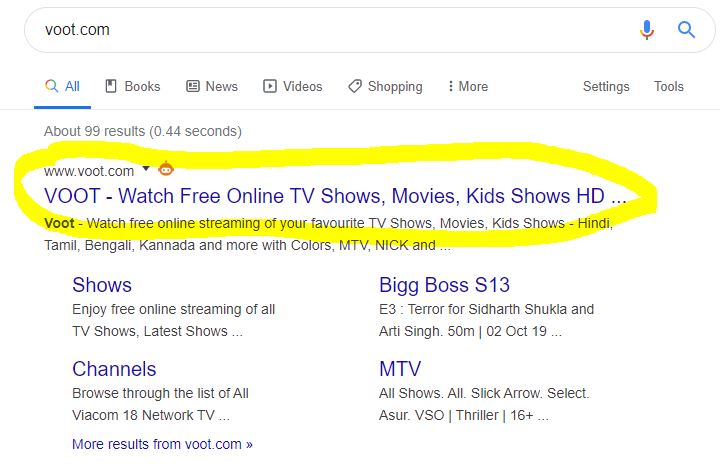Screen dimensions: 720x472
Task: Click the orange robot extension icon beside www.voot.com
Action: click(x=166, y=169)
